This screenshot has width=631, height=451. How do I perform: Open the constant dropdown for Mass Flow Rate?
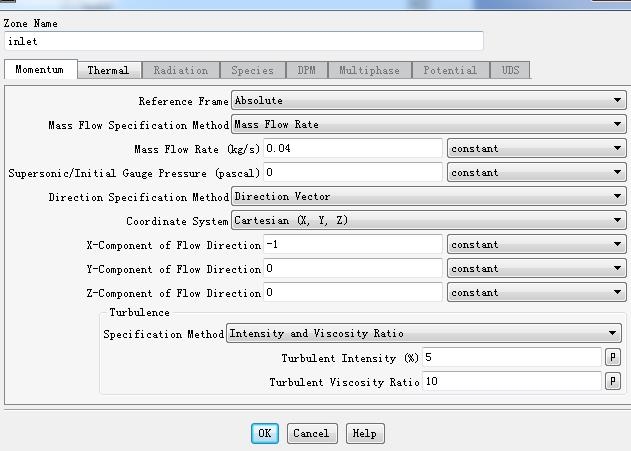pos(536,148)
